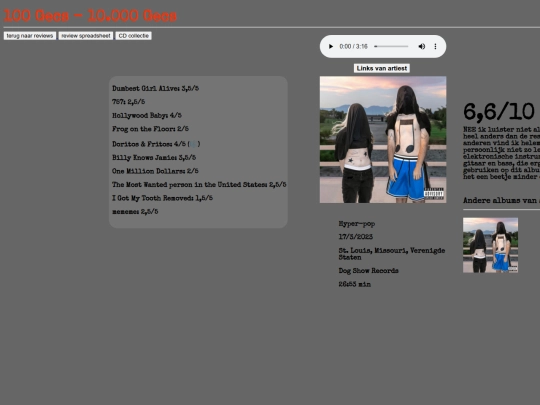
Task: Select 'Hollywood Baby: 4/5' track text
Action: 147,115
